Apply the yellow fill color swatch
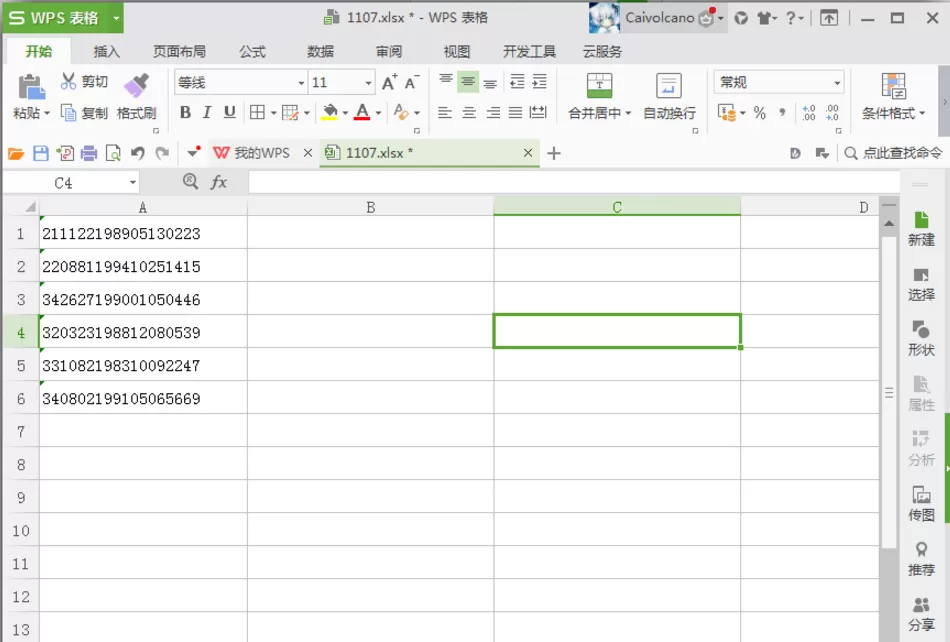 (330, 112)
